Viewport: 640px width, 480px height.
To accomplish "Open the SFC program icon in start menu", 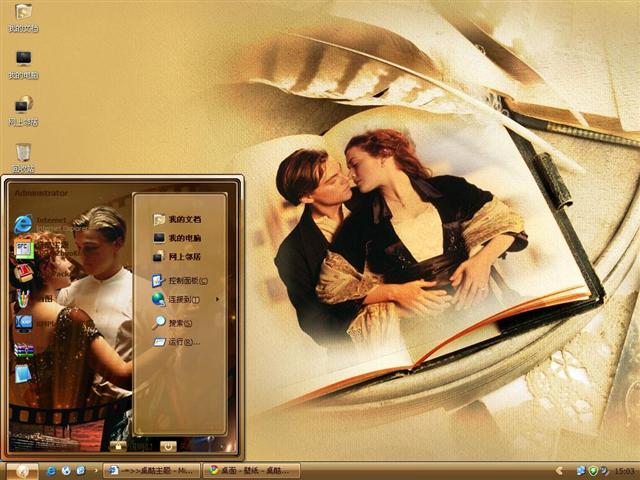I will coord(23,249).
